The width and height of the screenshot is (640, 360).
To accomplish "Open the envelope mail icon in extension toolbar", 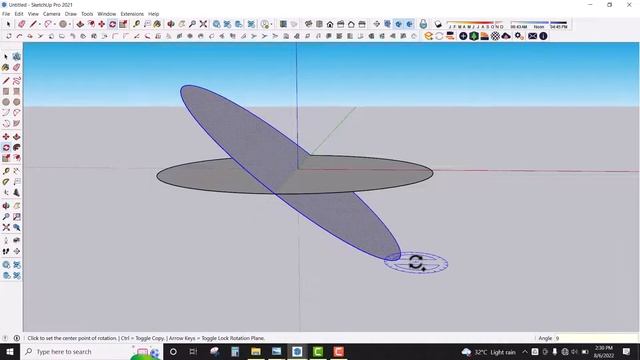I will click(532, 36).
